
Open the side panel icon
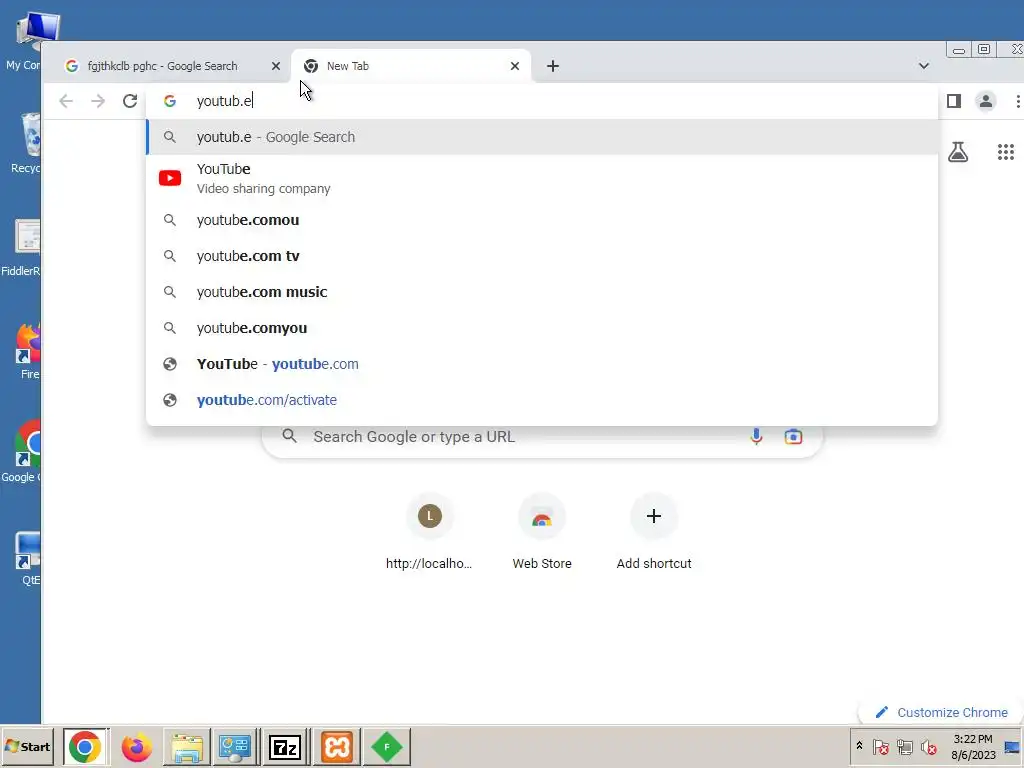click(953, 101)
